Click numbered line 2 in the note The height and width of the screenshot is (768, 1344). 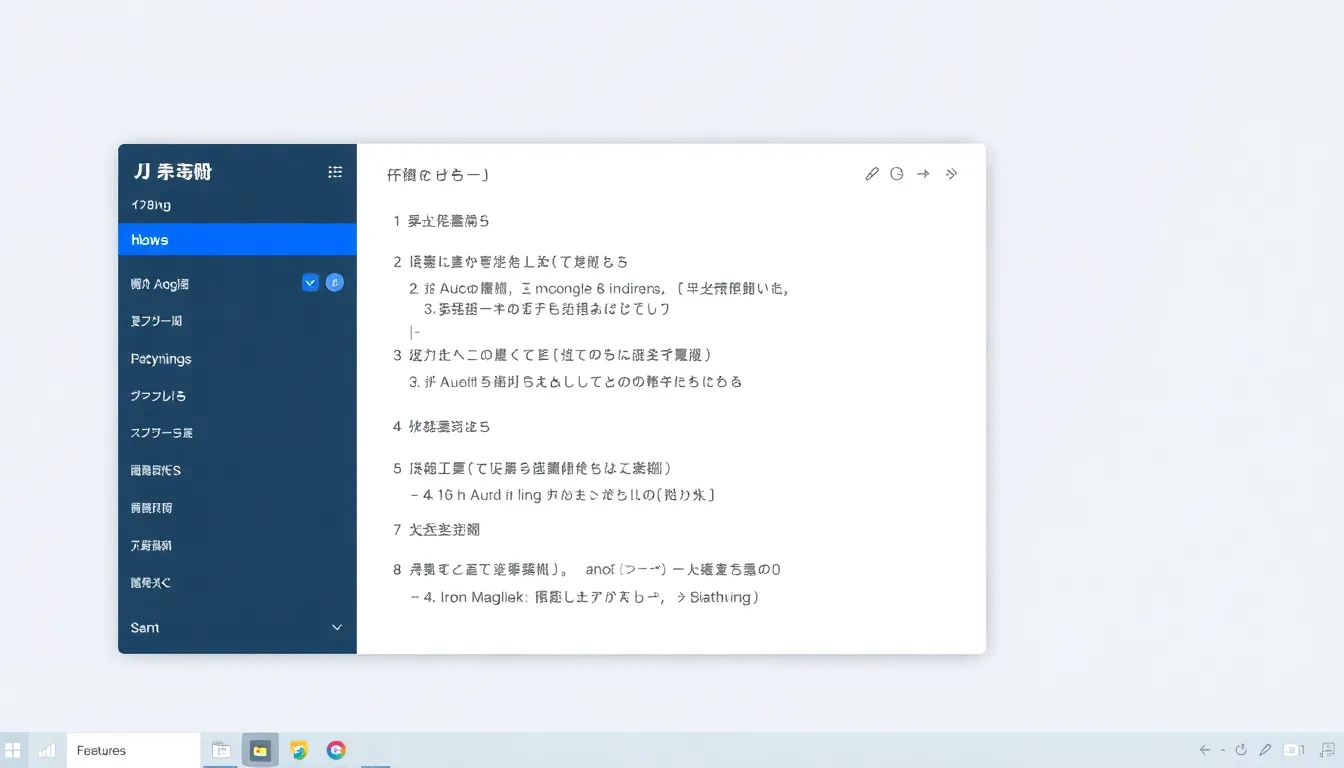[x=510, y=262]
